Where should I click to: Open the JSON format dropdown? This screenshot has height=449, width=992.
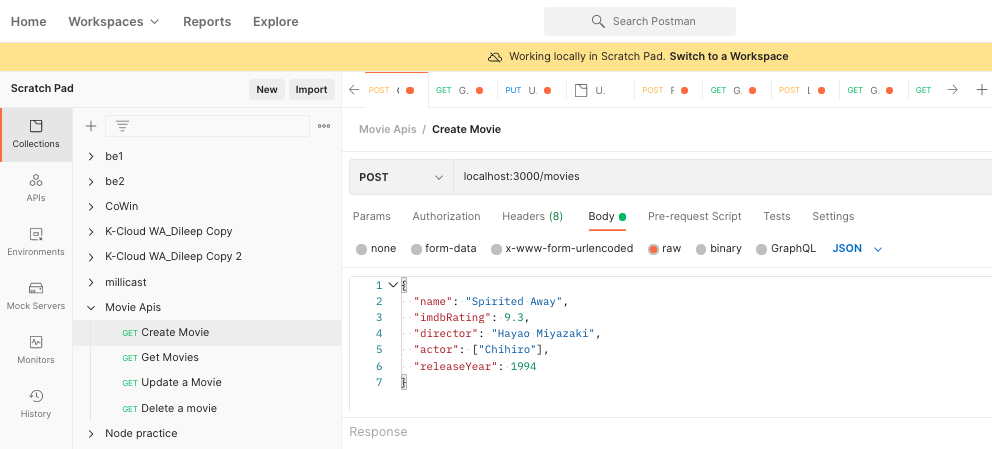point(857,248)
